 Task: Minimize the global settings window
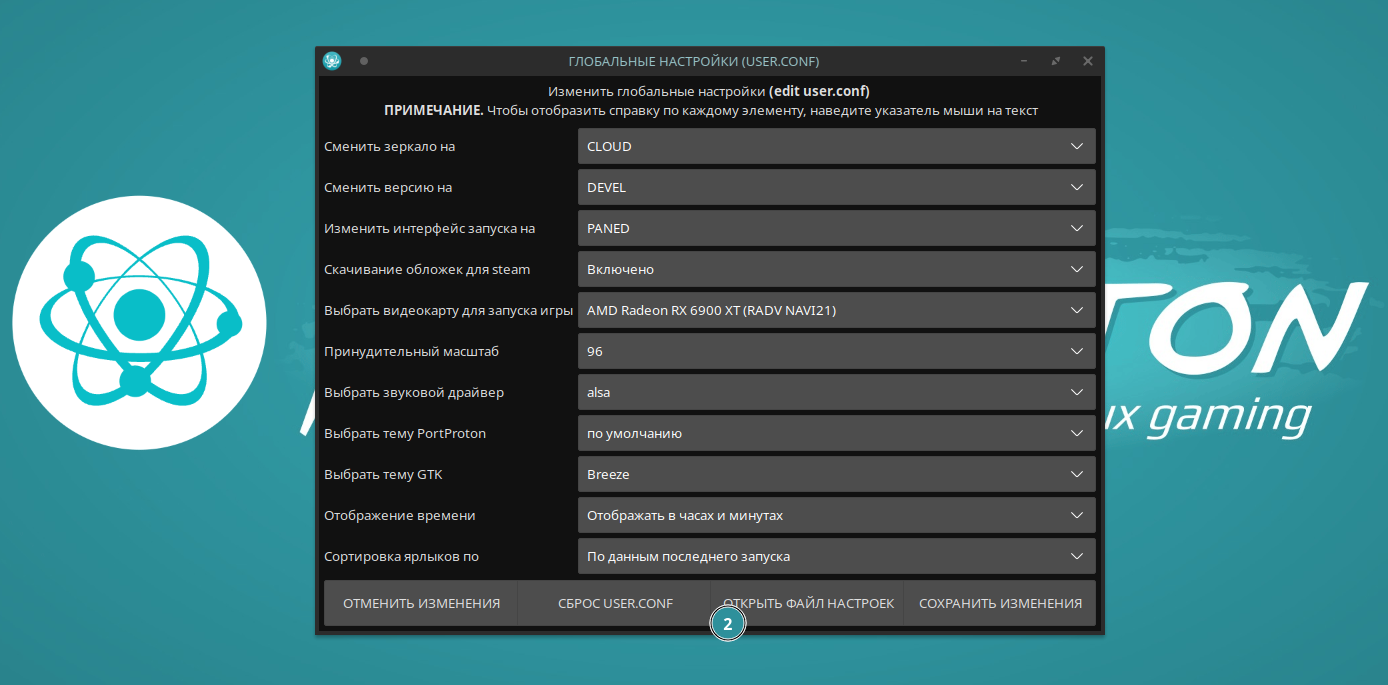point(1024,61)
